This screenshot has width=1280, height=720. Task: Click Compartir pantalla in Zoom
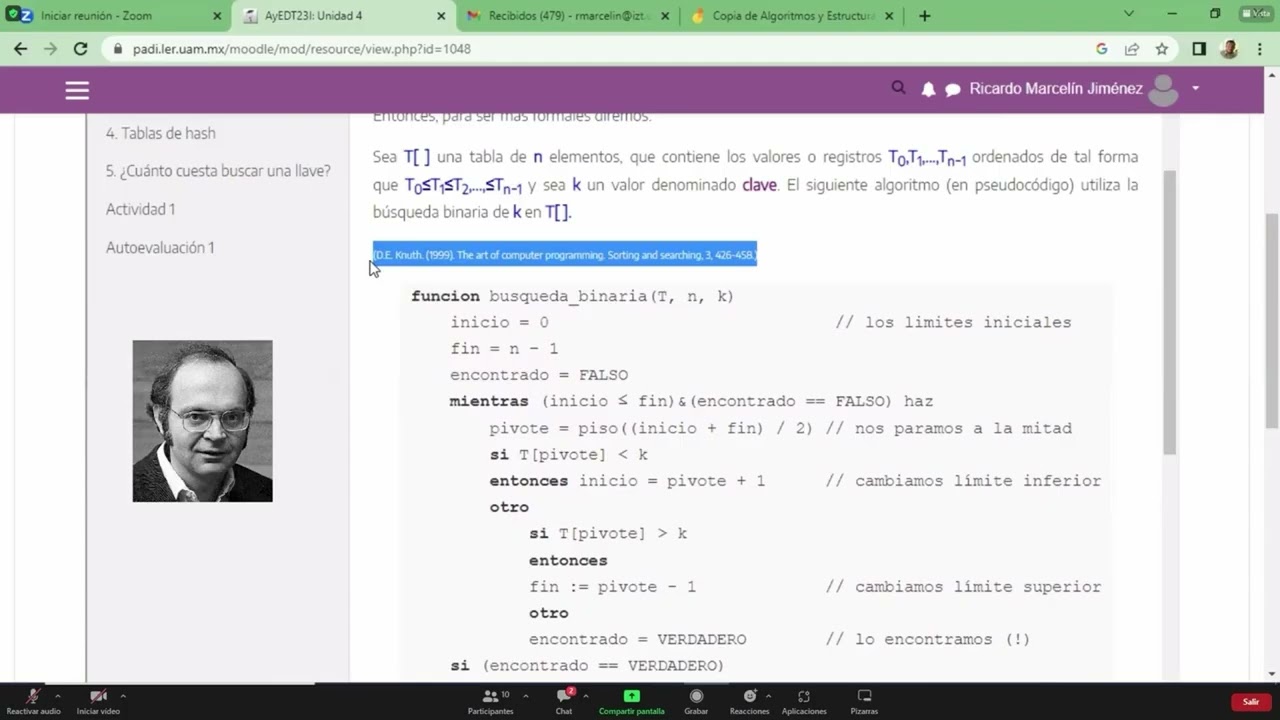(632, 701)
